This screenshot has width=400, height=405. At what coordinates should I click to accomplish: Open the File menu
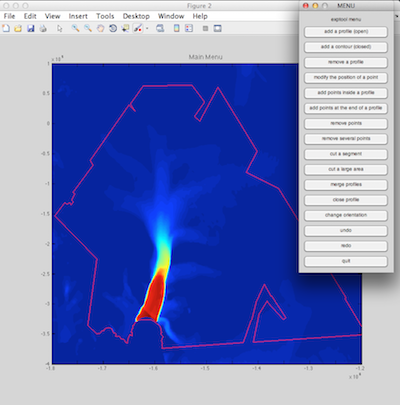[9, 16]
